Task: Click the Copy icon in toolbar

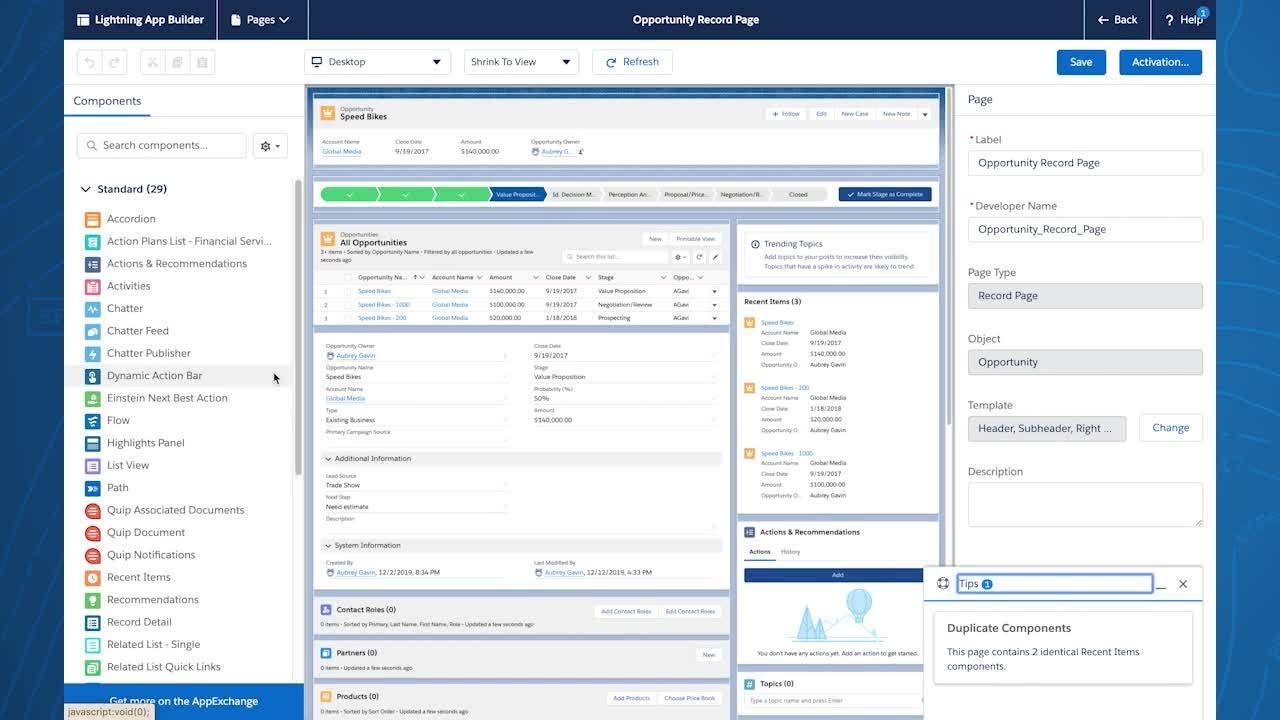Action: click(178, 62)
